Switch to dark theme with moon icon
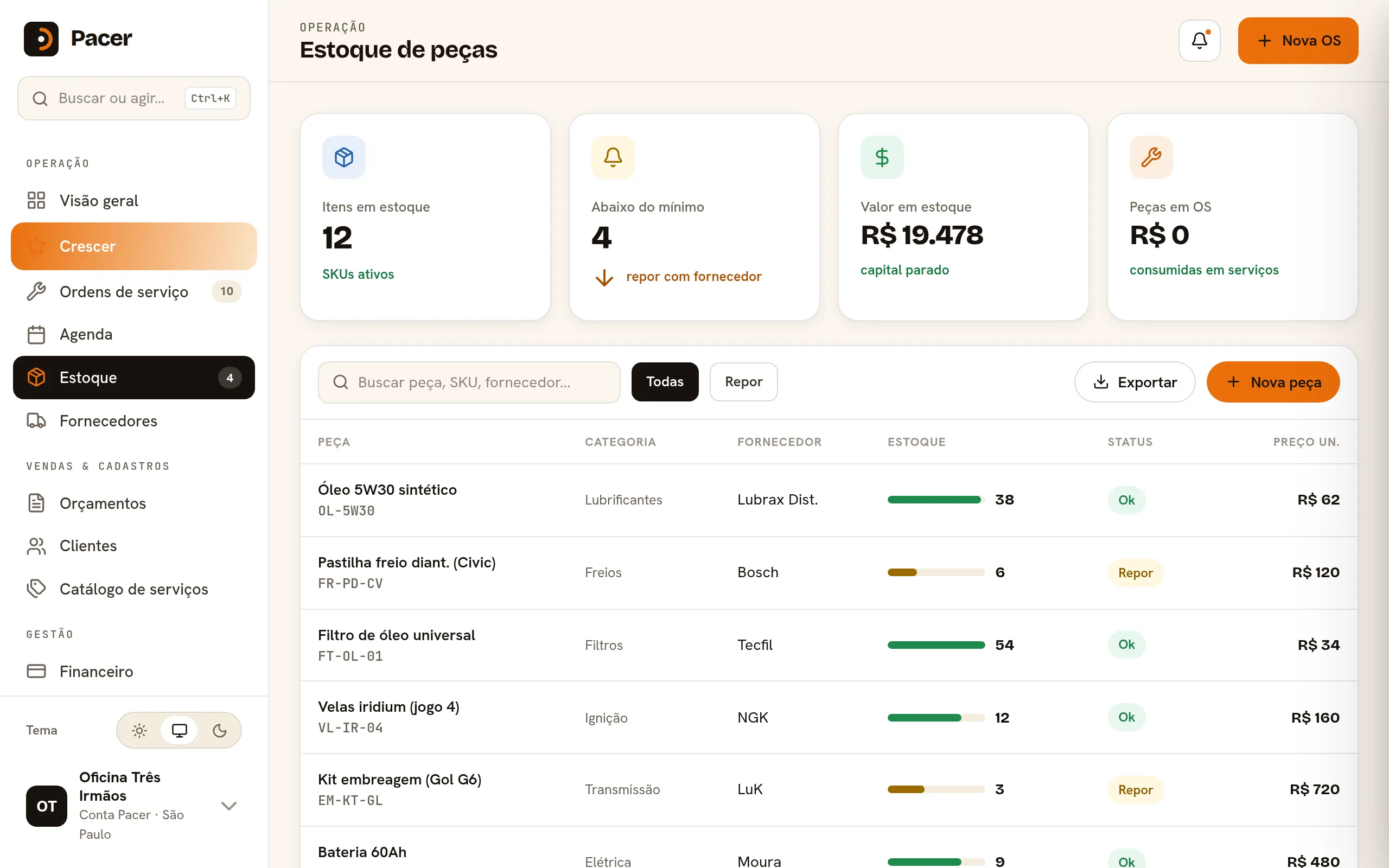Image resolution: width=1389 pixels, height=868 pixels. click(x=219, y=730)
